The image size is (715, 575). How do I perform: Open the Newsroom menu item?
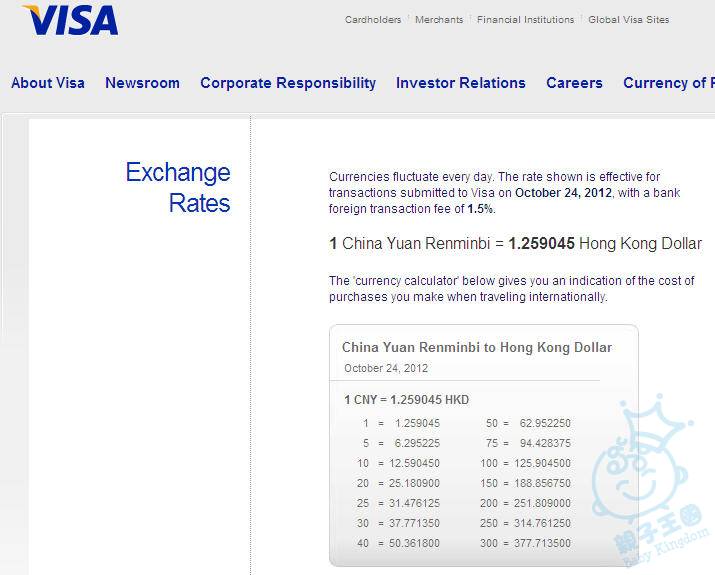click(x=142, y=83)
